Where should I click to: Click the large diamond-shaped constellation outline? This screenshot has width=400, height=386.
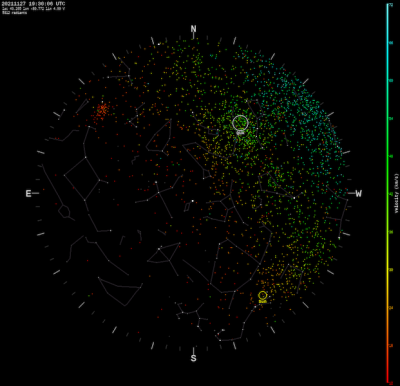82,179
